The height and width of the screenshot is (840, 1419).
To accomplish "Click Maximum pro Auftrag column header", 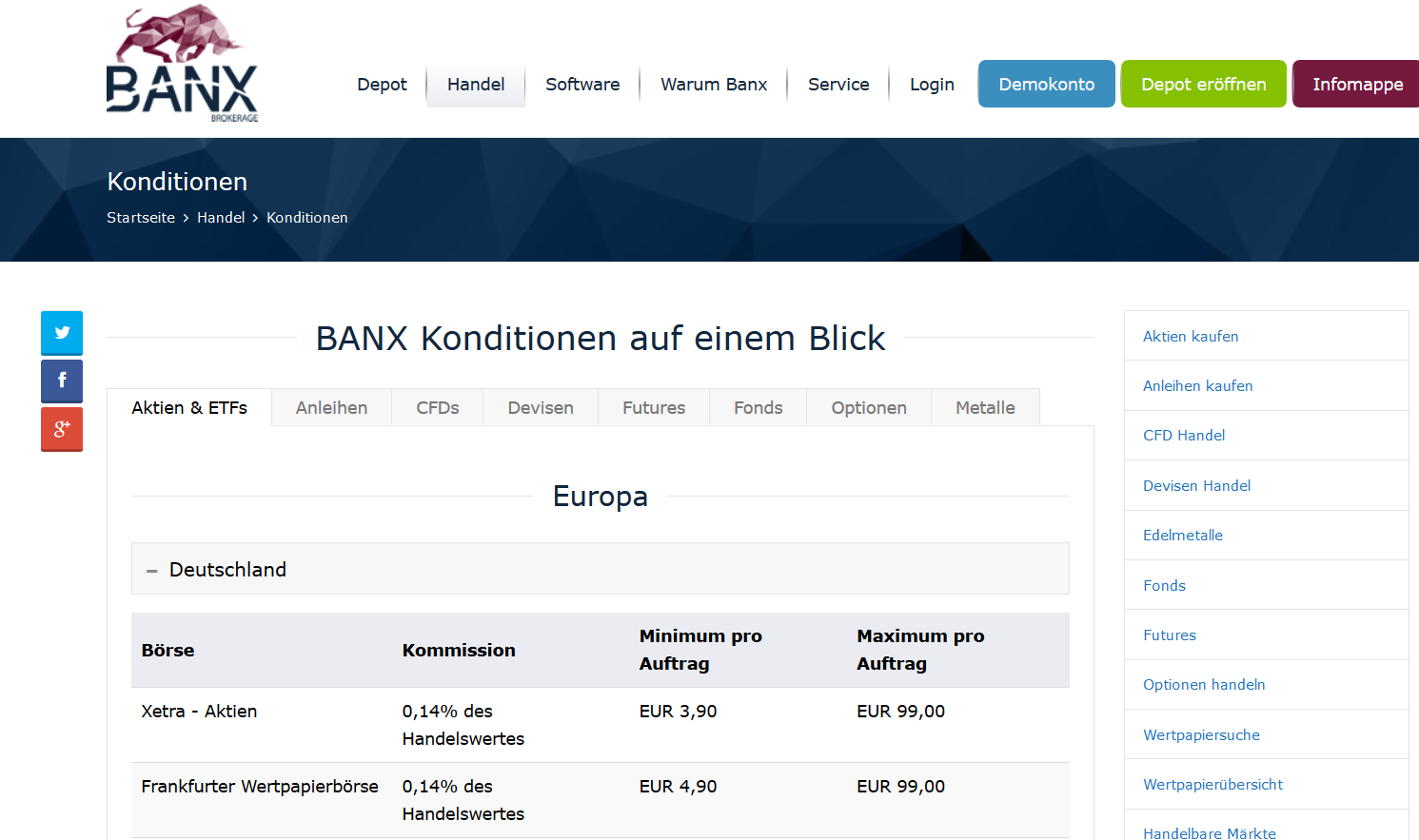I will click(920, 650).
